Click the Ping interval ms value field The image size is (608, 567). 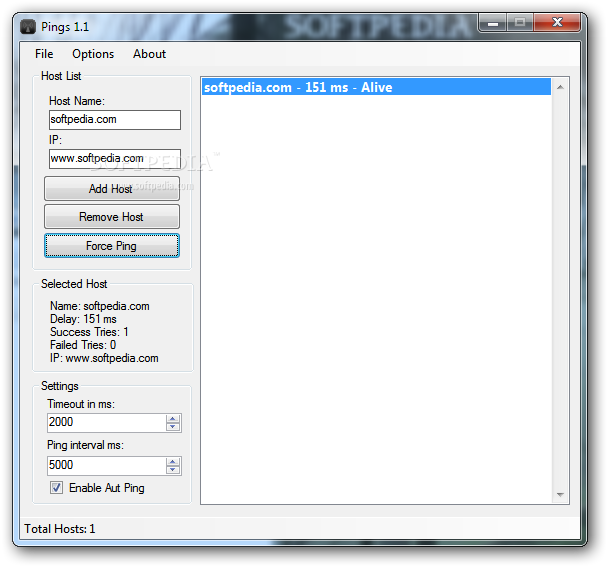[x=107, y=465]
